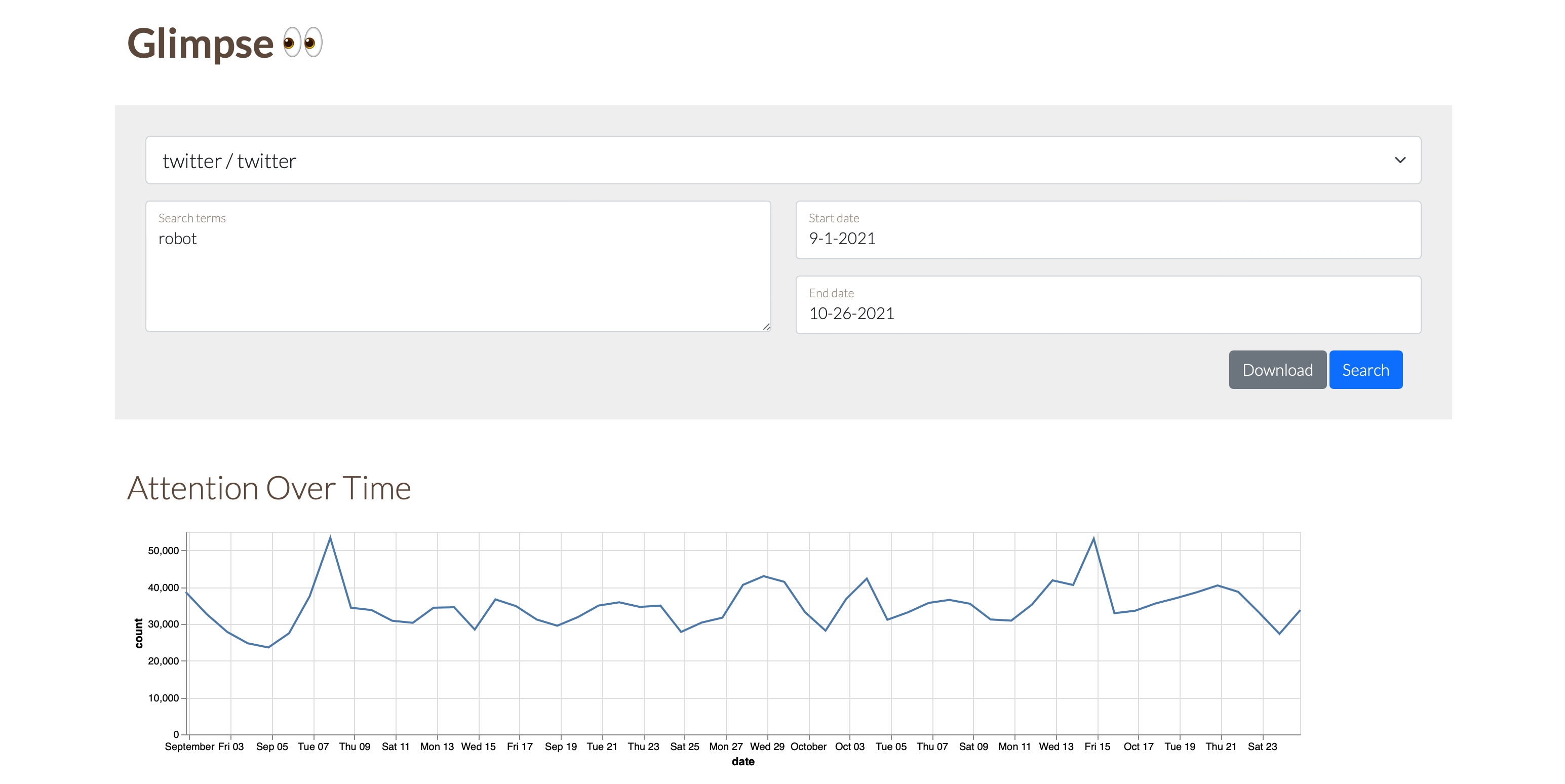The image size is (1565, 784).
Task: Click the Sat 11 x-axis label
Action: coord(396,747)
